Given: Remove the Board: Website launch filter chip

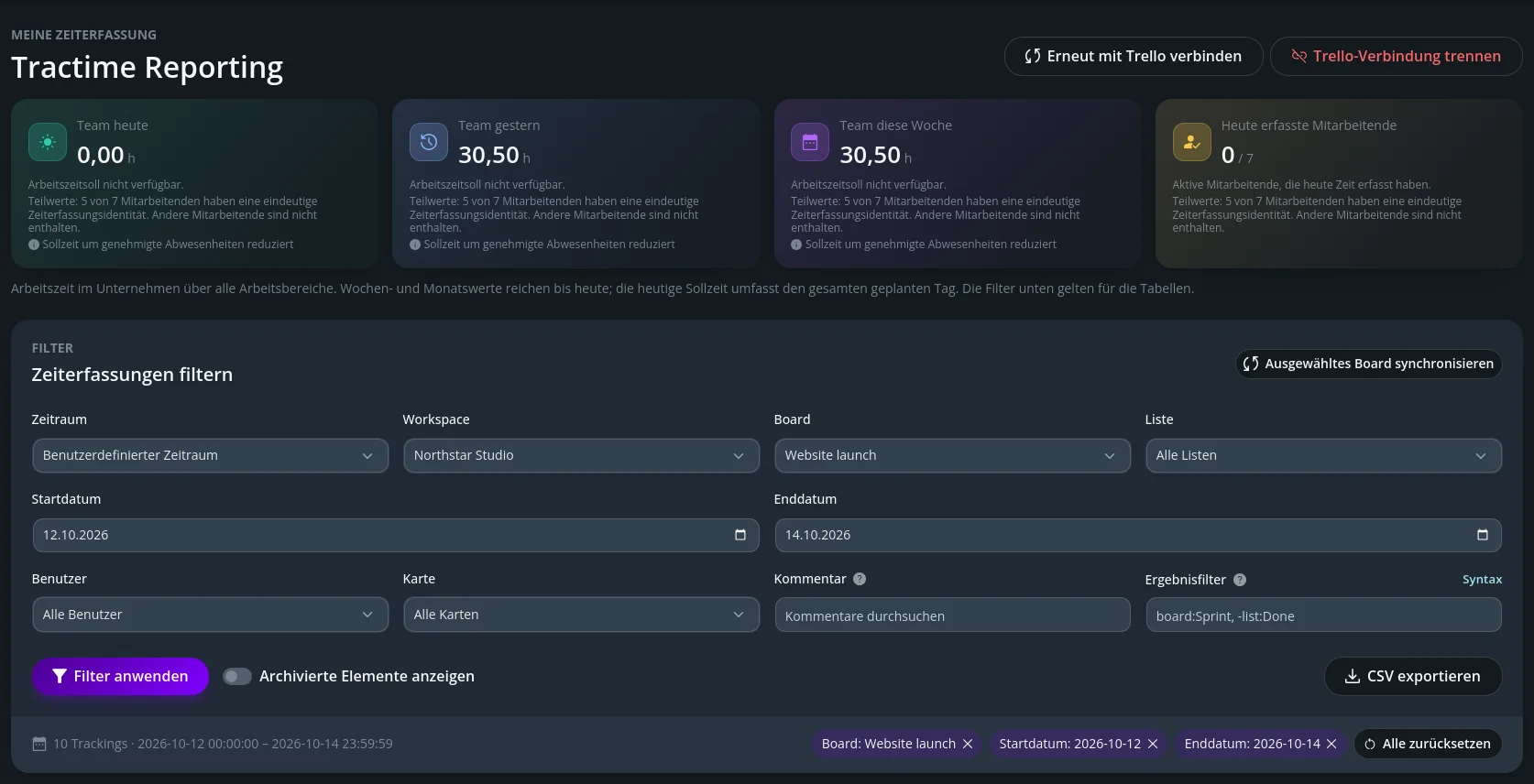Looking at the screenshot, I should (968, 744).
